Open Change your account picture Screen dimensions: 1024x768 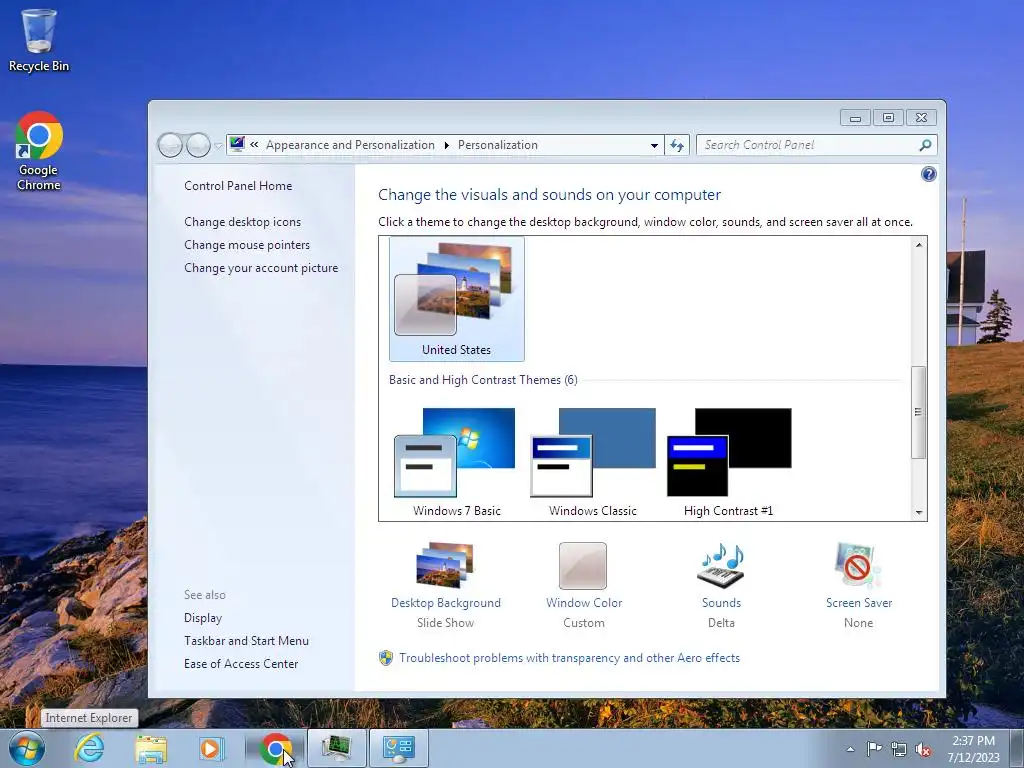tap(261, 268)
